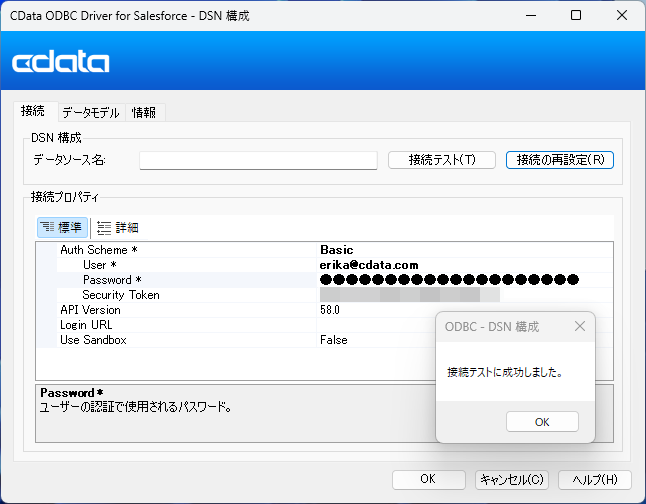This screenshot has height=504, width=646.
Task: Select the Login URL property label
Action: 86,325
